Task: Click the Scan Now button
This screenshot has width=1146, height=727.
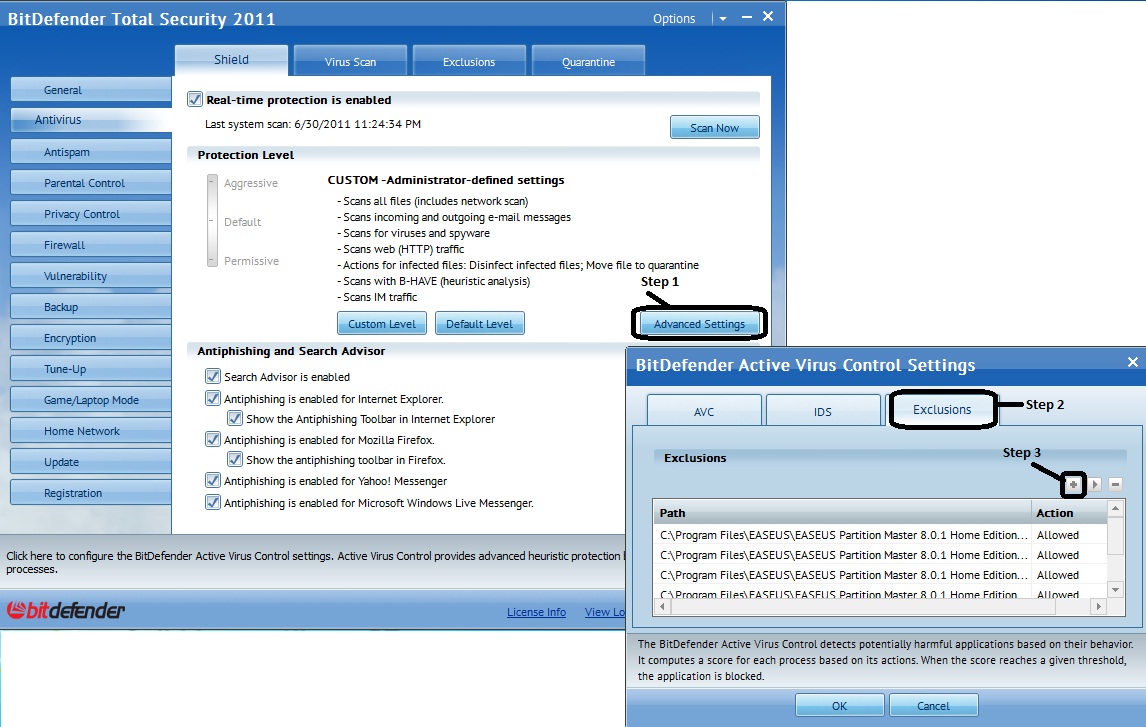Action: click(x=714, y=128)
